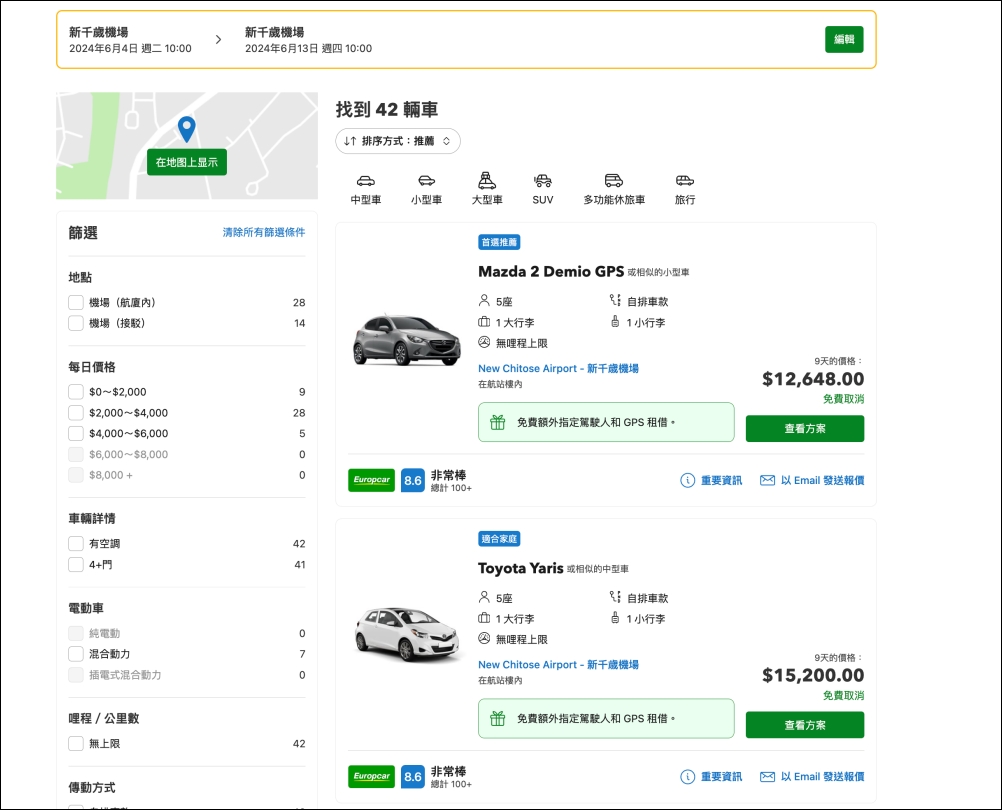Click the 找到 42 輛車 heading
This screenshot has height=810, width=1002.
(x=387, y=110)
